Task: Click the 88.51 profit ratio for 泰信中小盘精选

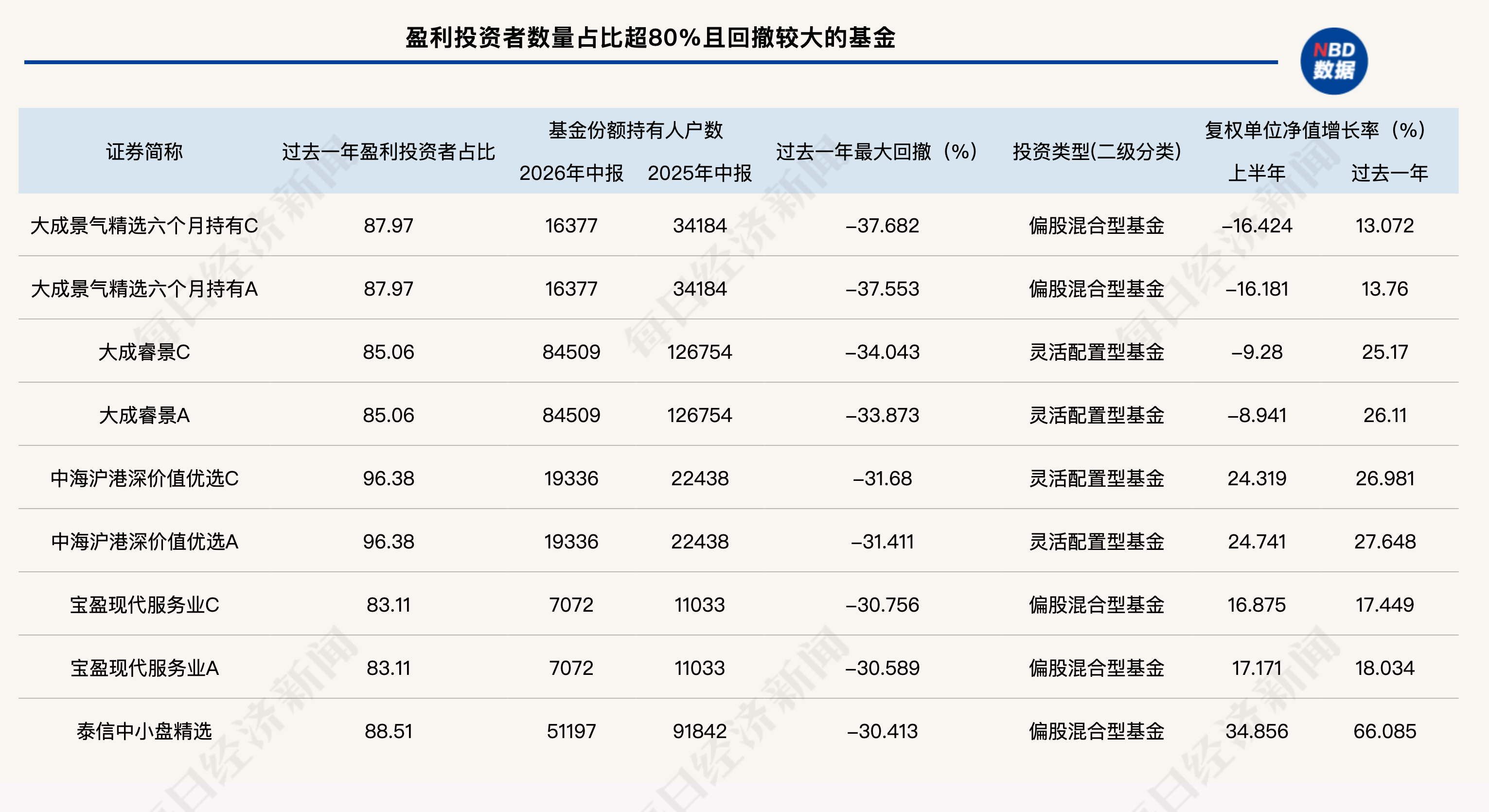Action: click(389, 732)
